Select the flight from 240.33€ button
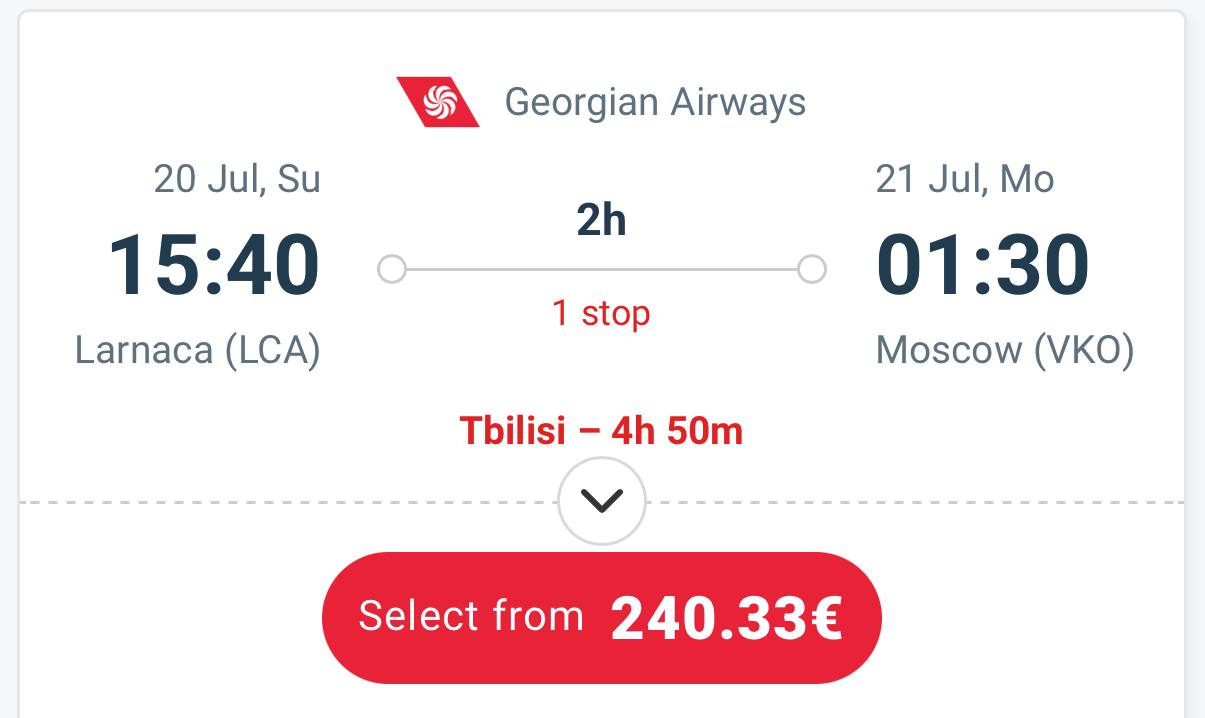 (x=602, y=618)
